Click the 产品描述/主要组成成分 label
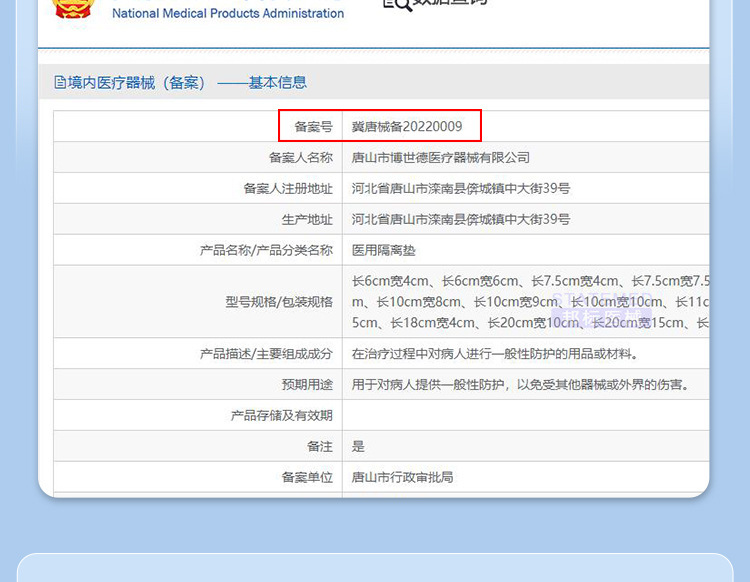The width and height of the screenshot is (750, 582). pyautogui.click(x=266, y=353)
